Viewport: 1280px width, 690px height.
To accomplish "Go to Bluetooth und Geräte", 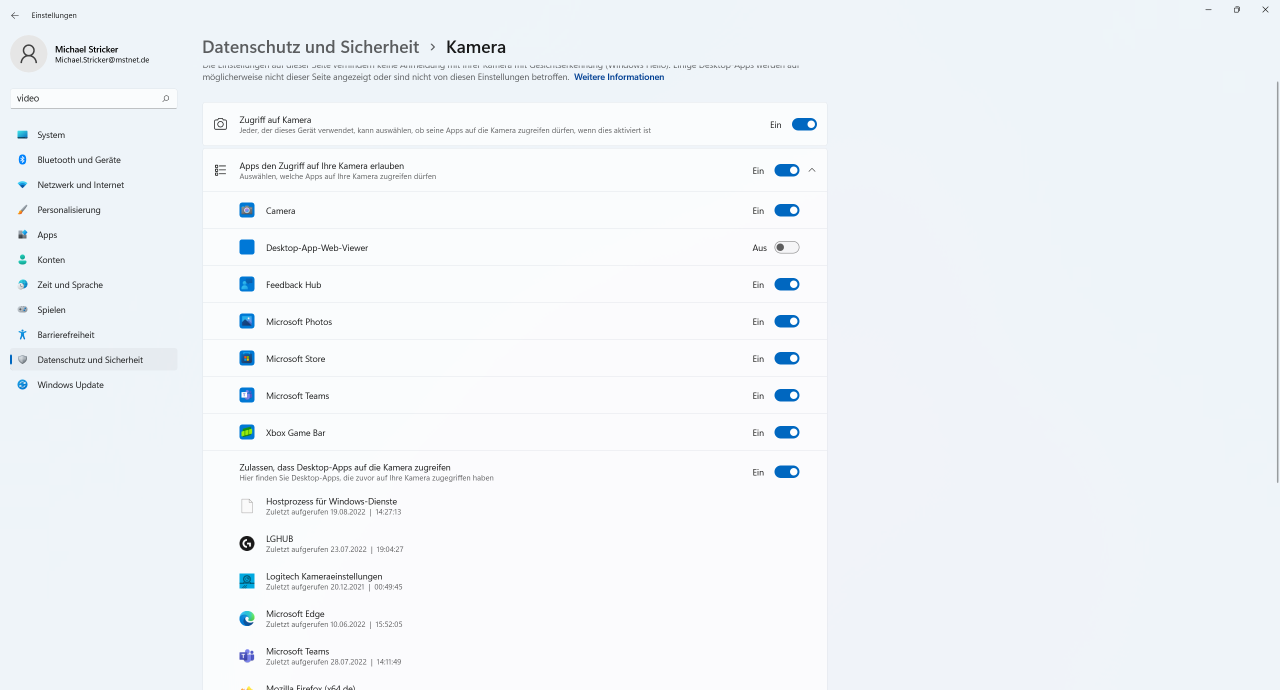I will [x=94, y=160].
